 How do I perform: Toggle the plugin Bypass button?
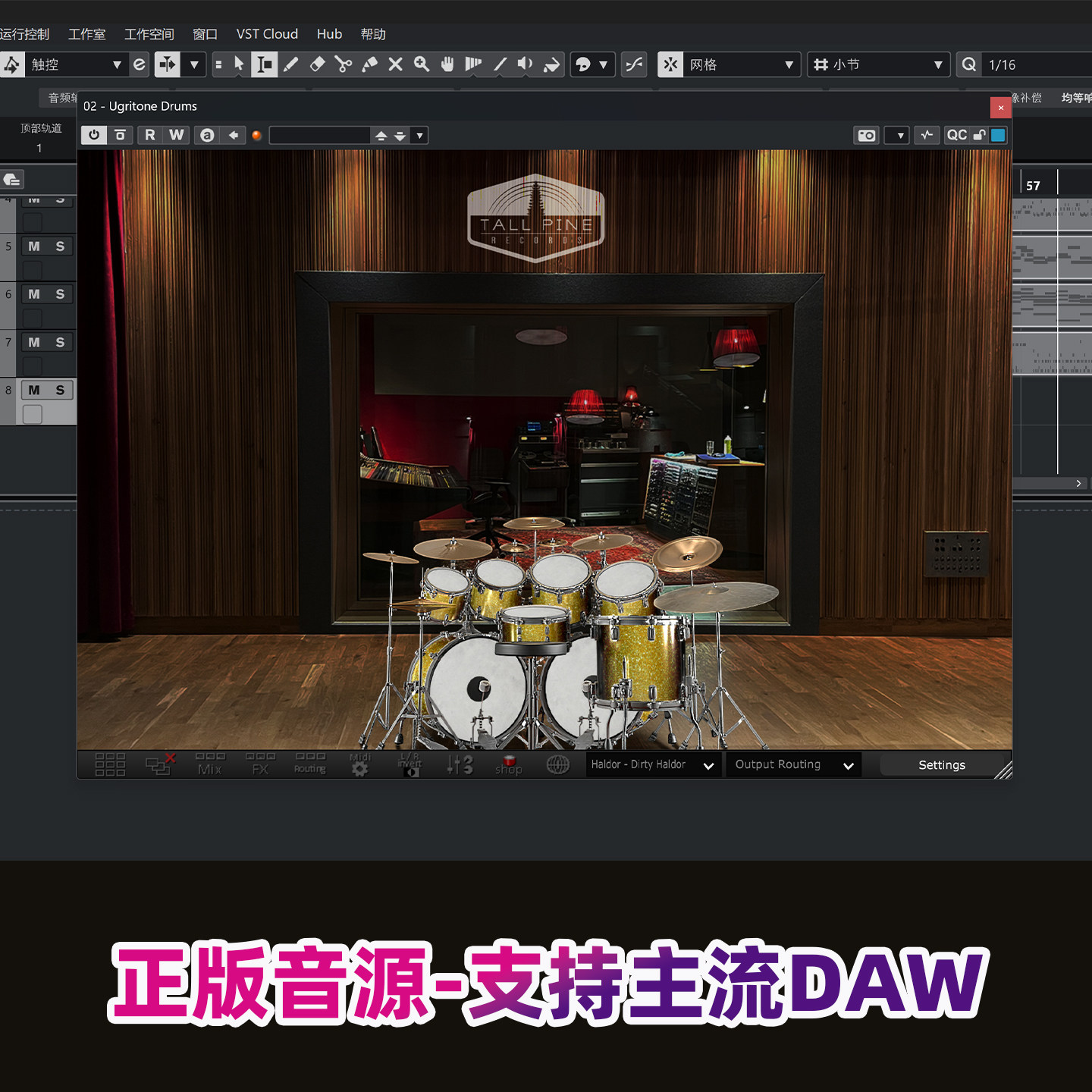(x=120, y=135)
